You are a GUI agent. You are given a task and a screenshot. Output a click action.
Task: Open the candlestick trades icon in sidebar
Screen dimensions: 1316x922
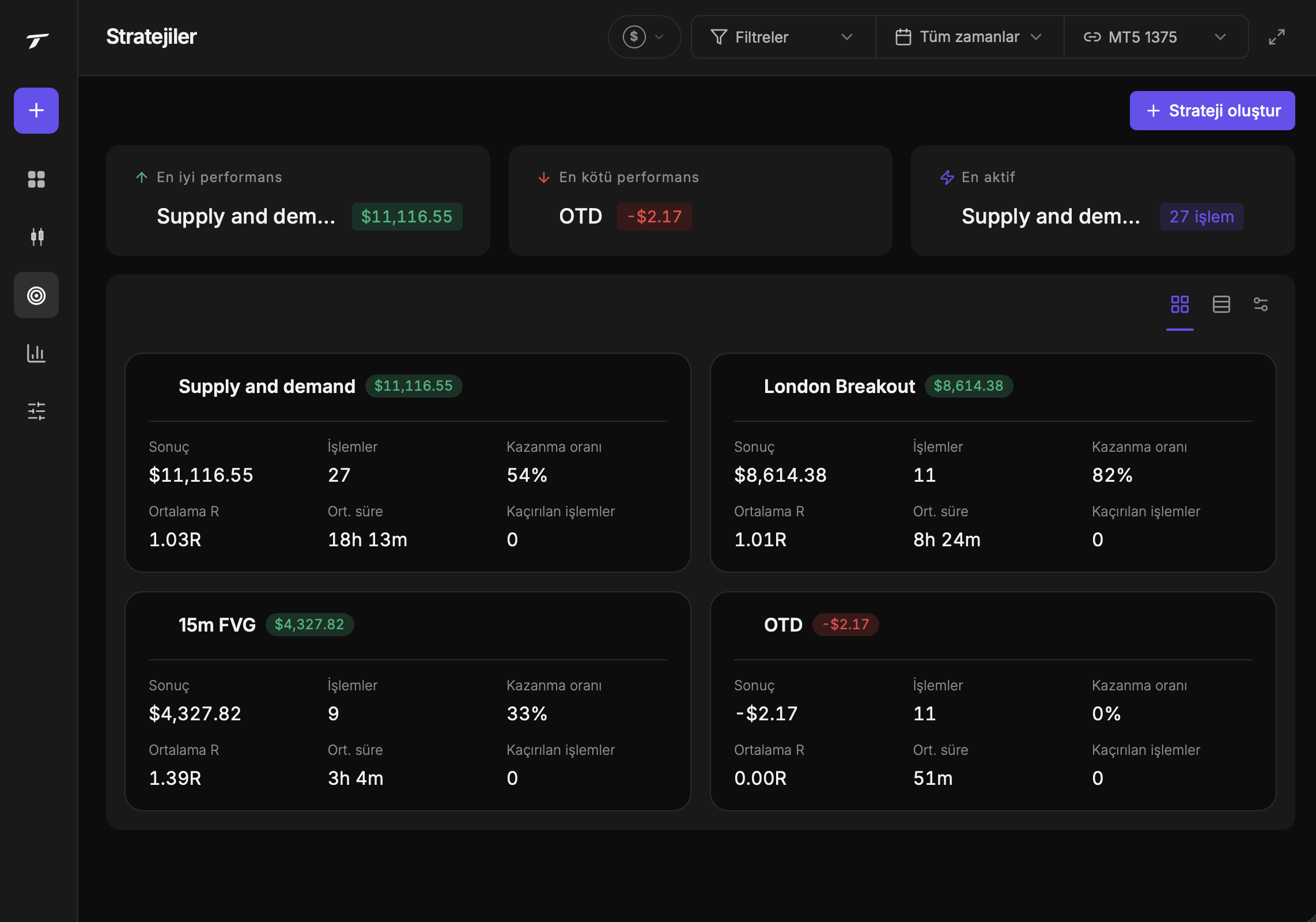pyautogui.click(x=36, y=237)
